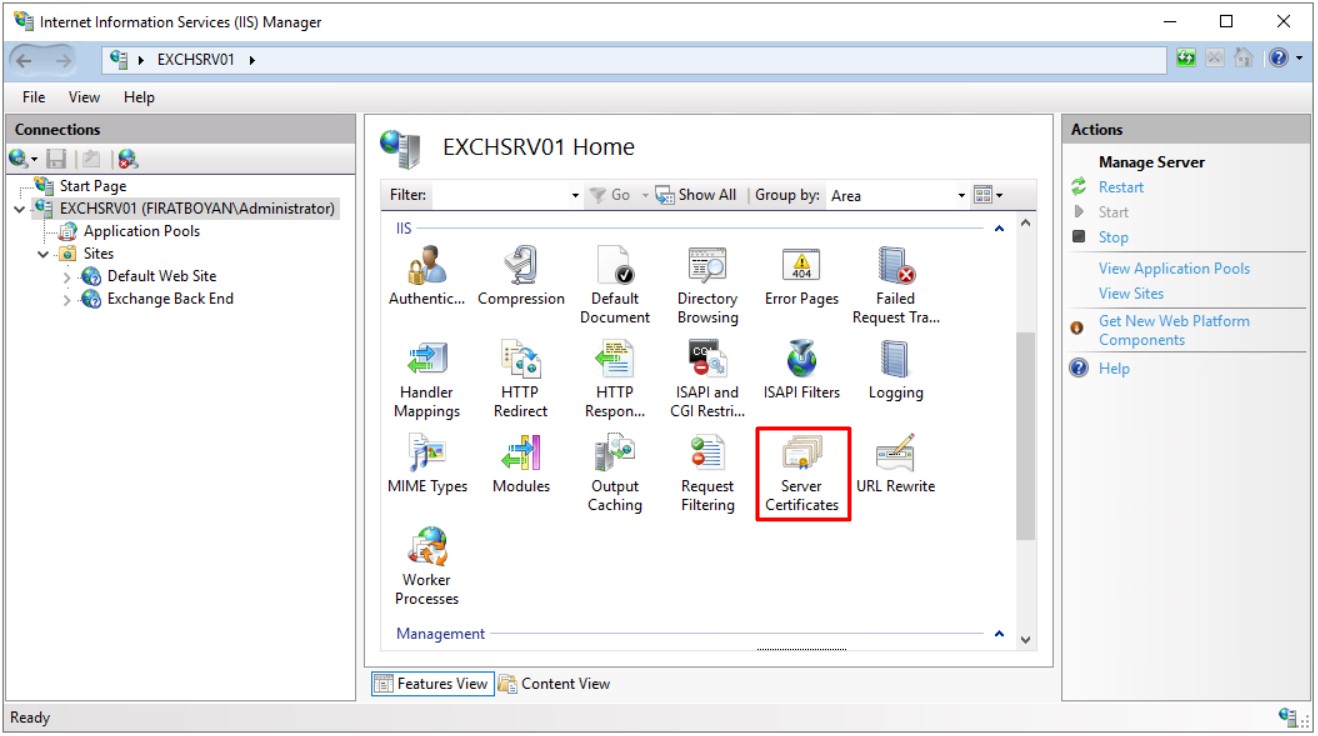
Task: Select Start Page in Connections tree
Action: (x=93, y=186)
